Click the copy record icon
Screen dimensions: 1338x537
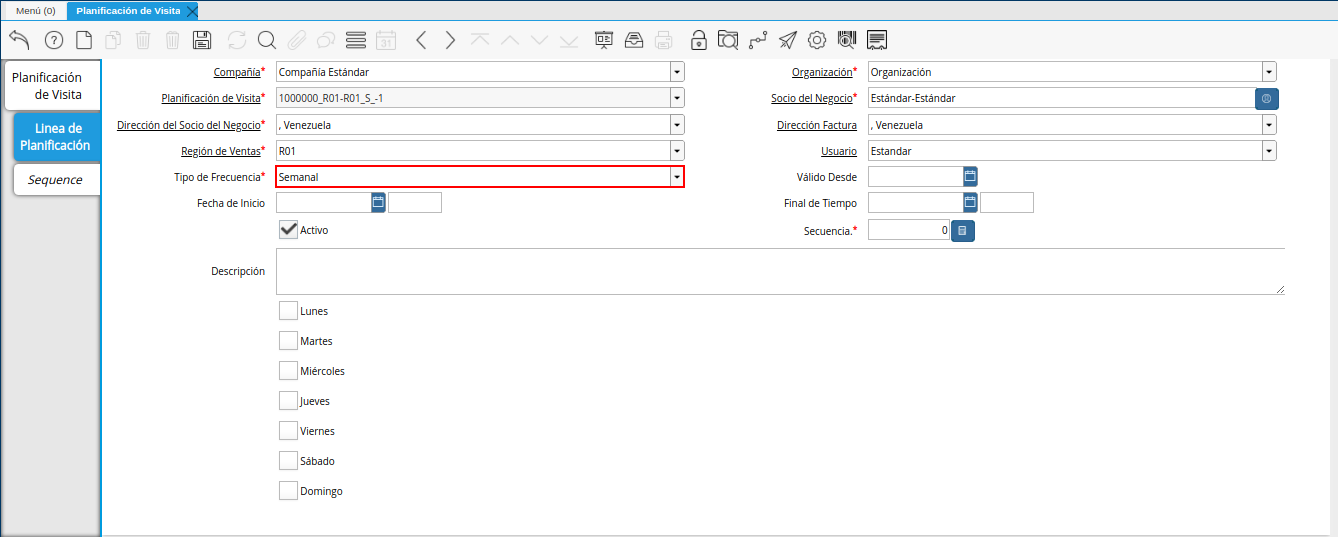click(113, 40)
